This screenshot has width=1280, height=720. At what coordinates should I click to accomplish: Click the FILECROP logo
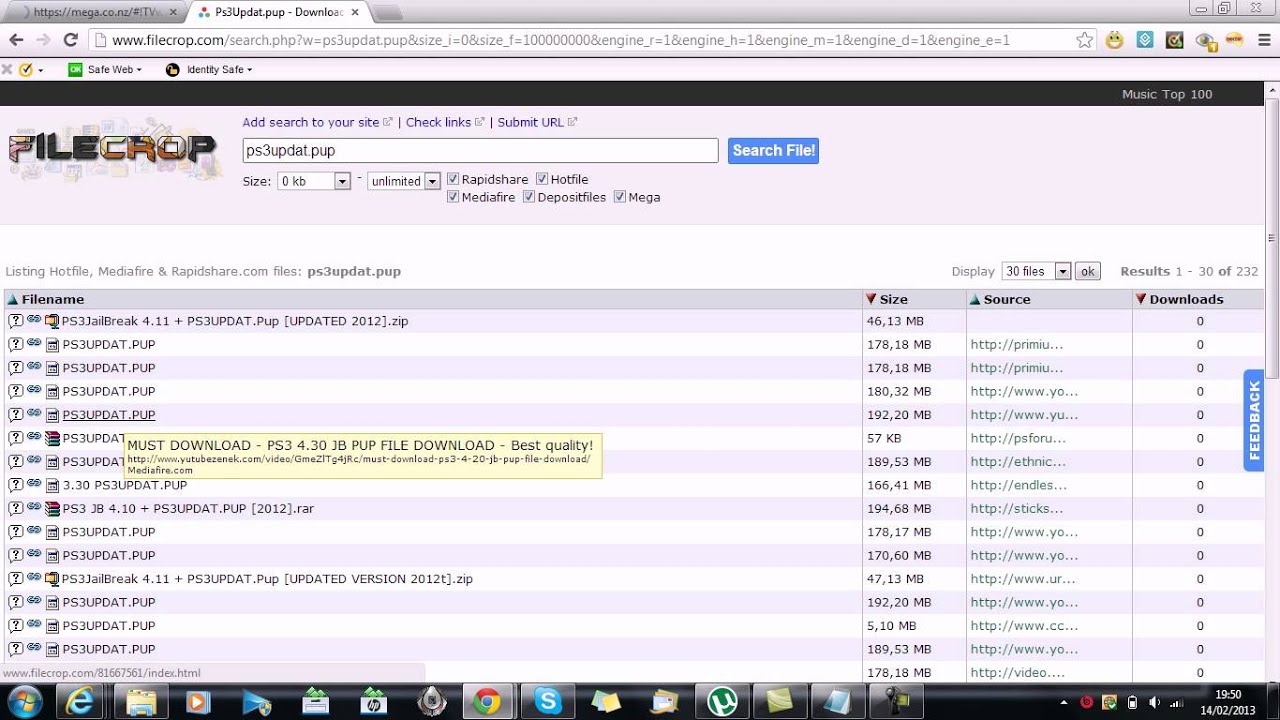[113, 149]
